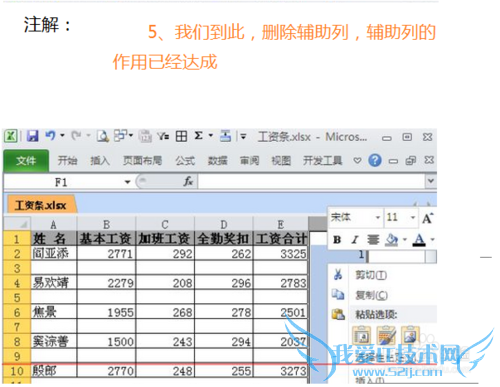Open Customize Quick Access Toolbar dropdown

243,136
